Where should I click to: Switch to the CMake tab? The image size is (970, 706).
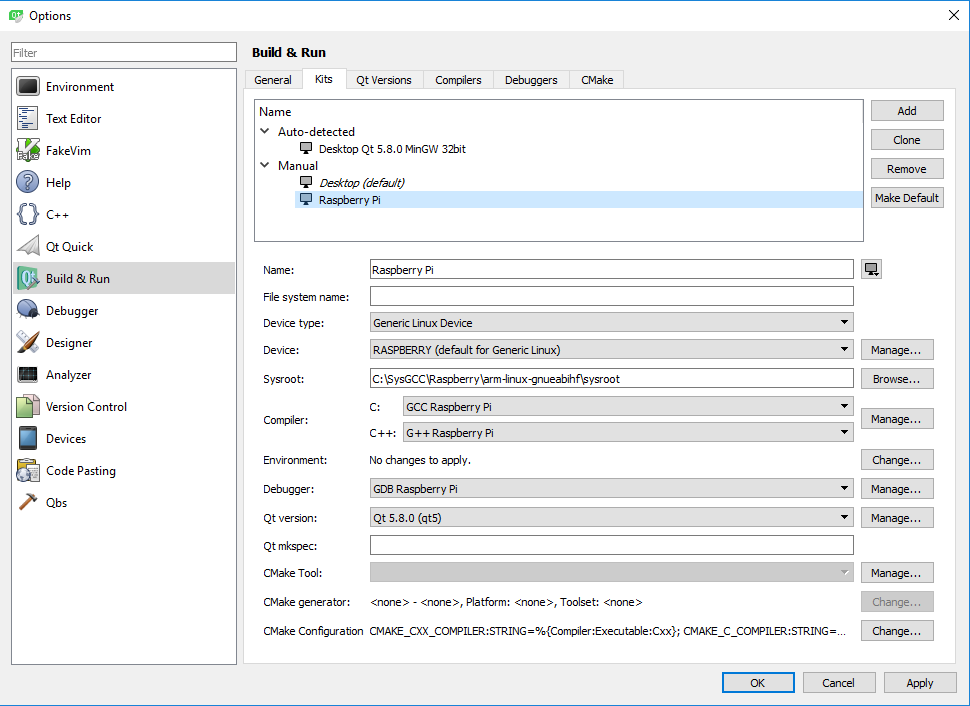(x=597, y=80)
